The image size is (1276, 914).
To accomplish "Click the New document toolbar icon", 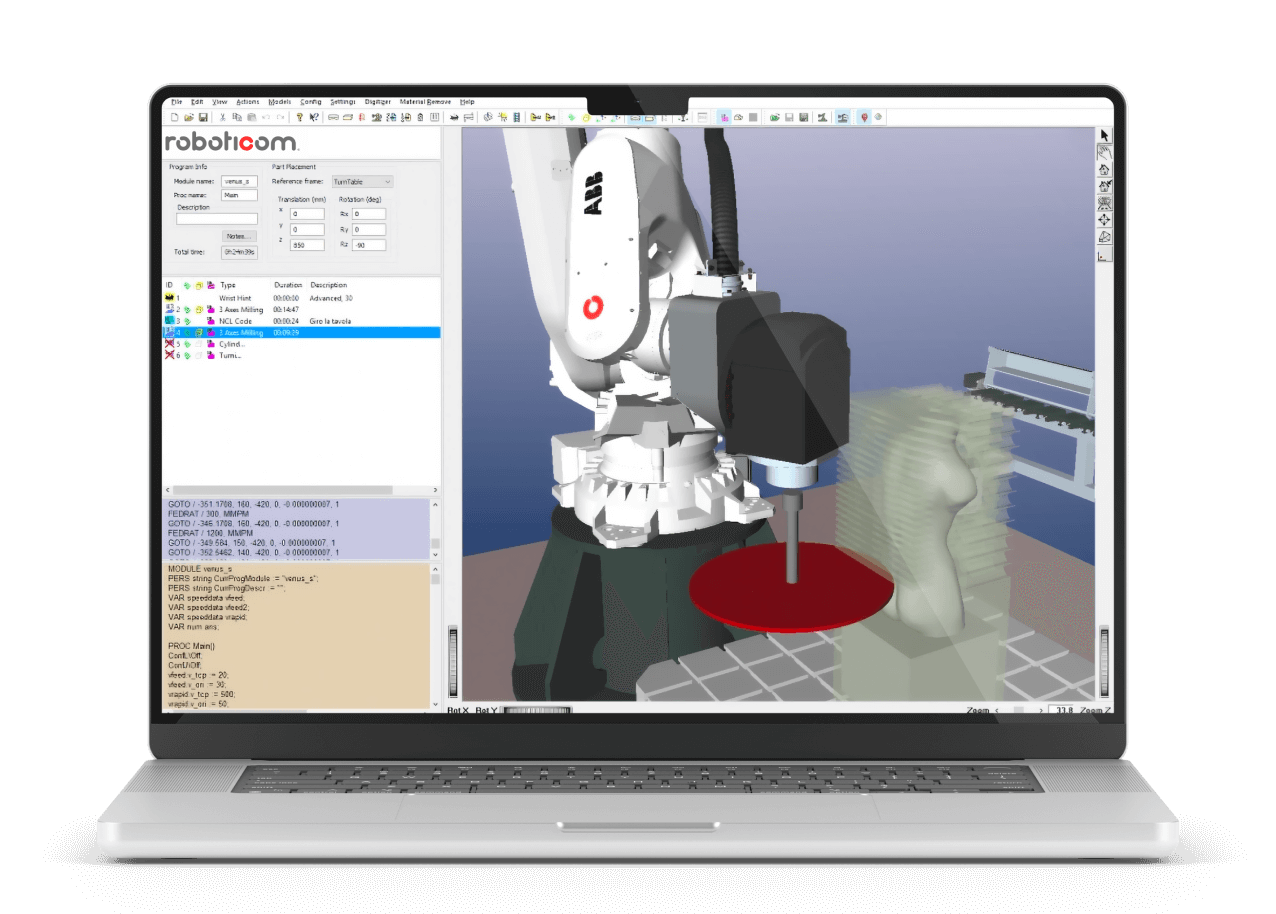I will point(175,118).
